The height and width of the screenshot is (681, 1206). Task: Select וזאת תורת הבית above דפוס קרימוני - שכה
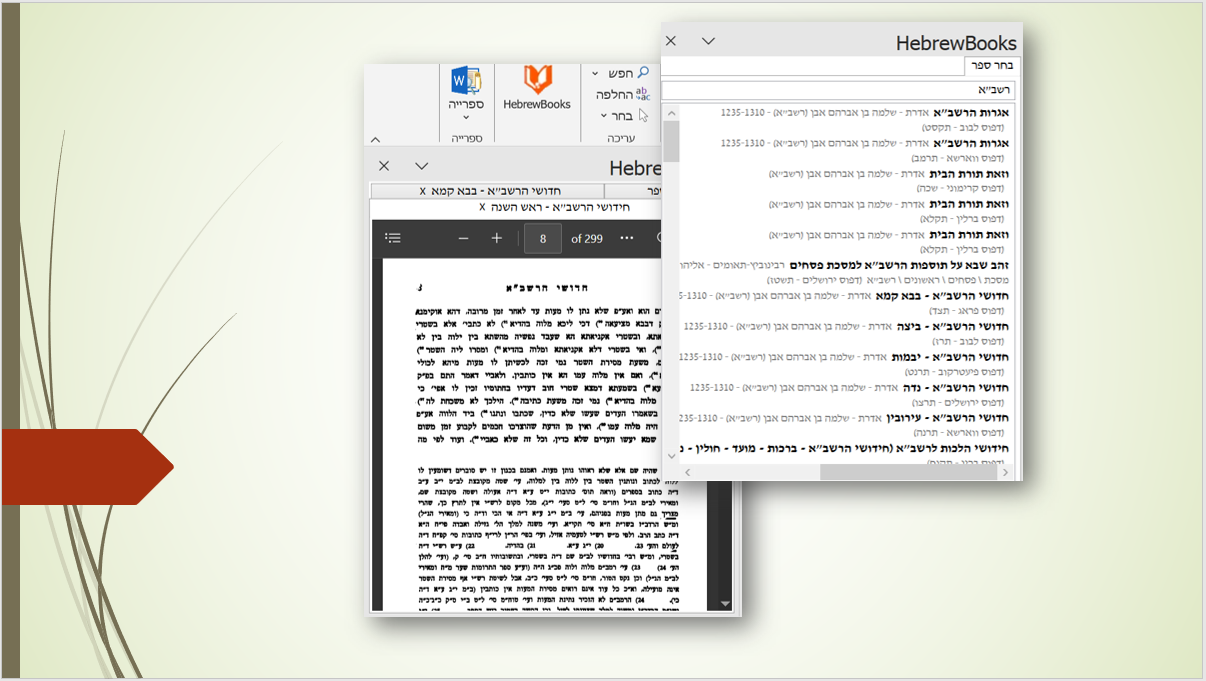pyautogui.click(x=969, y=174)
